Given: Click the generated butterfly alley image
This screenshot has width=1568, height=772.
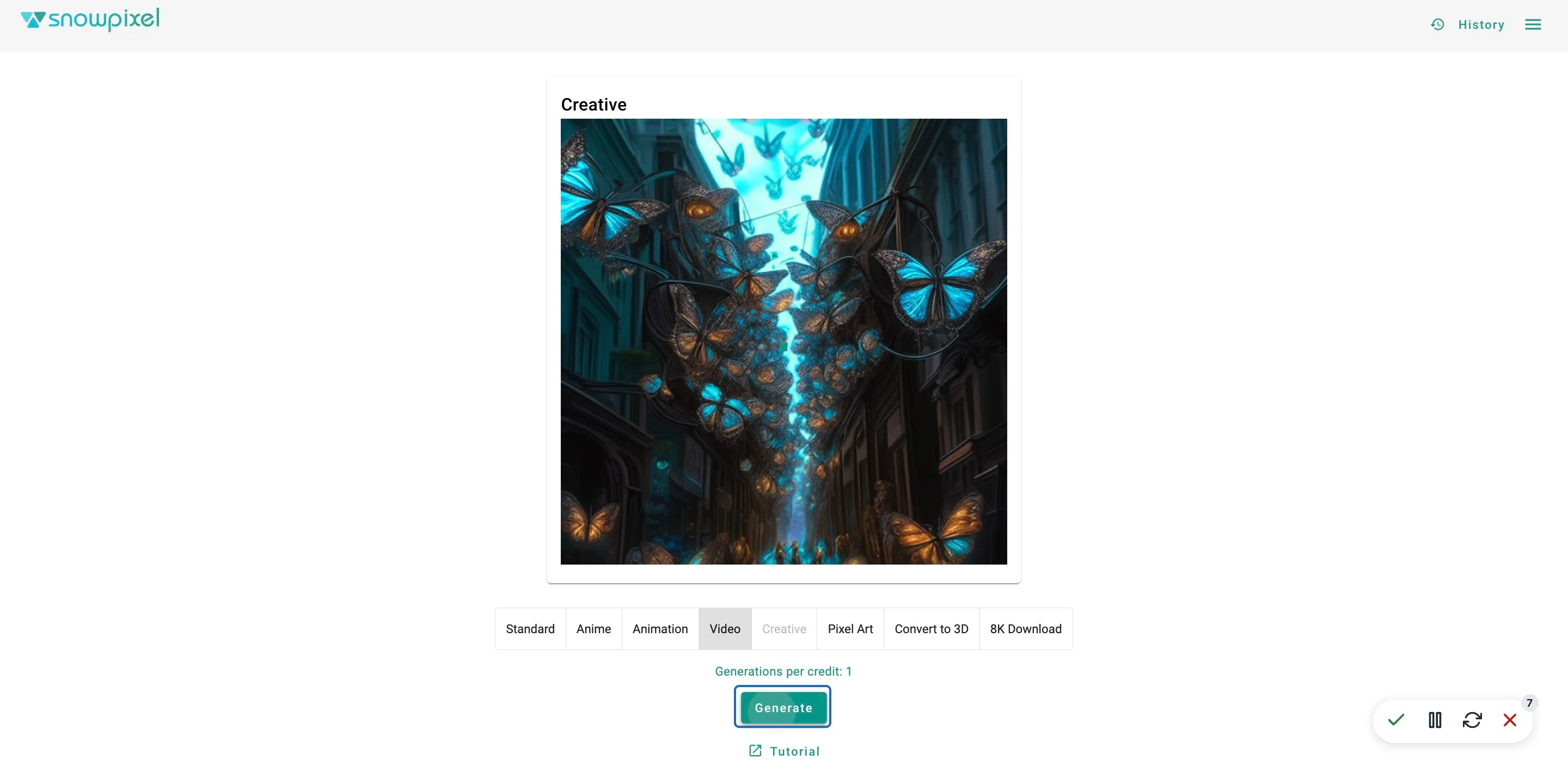Looking at the screenshot, I should 783,341.
